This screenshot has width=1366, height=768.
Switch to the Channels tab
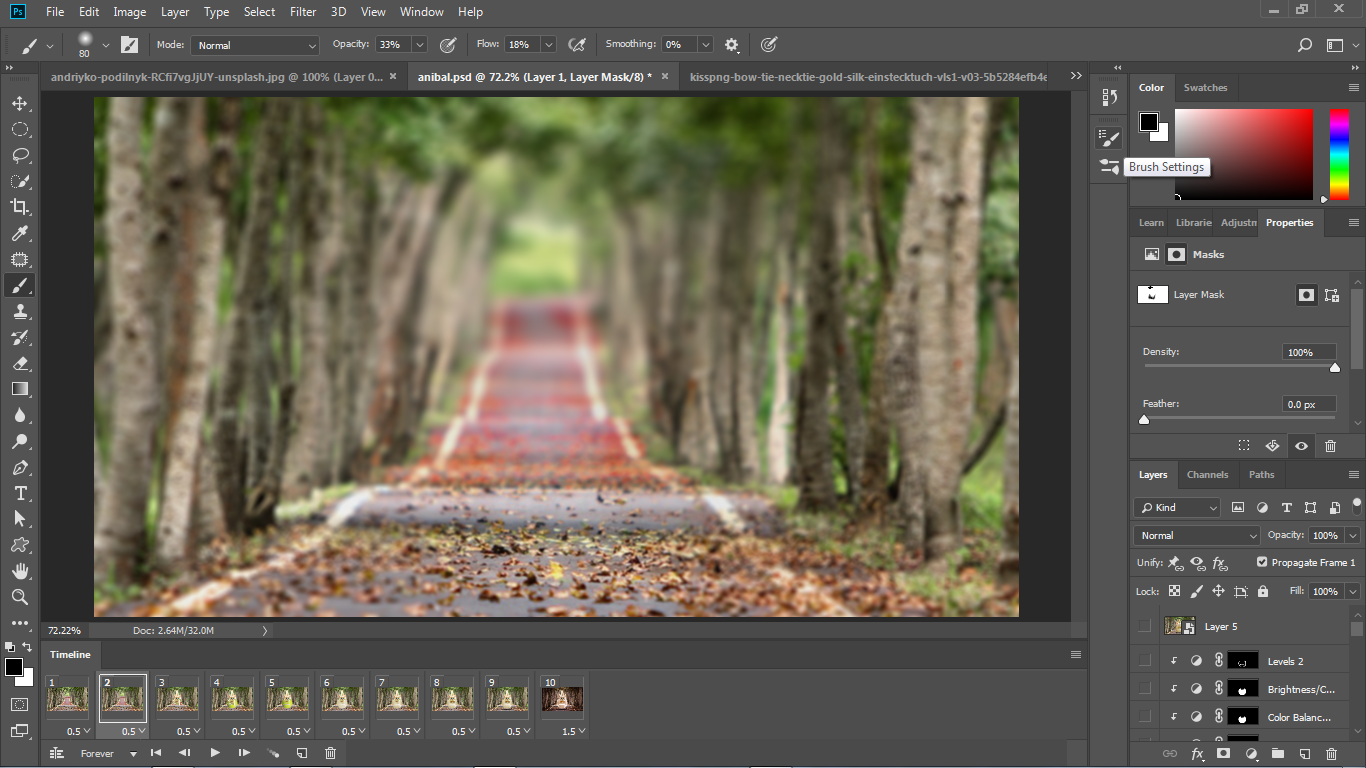[x=1207, y=474]
